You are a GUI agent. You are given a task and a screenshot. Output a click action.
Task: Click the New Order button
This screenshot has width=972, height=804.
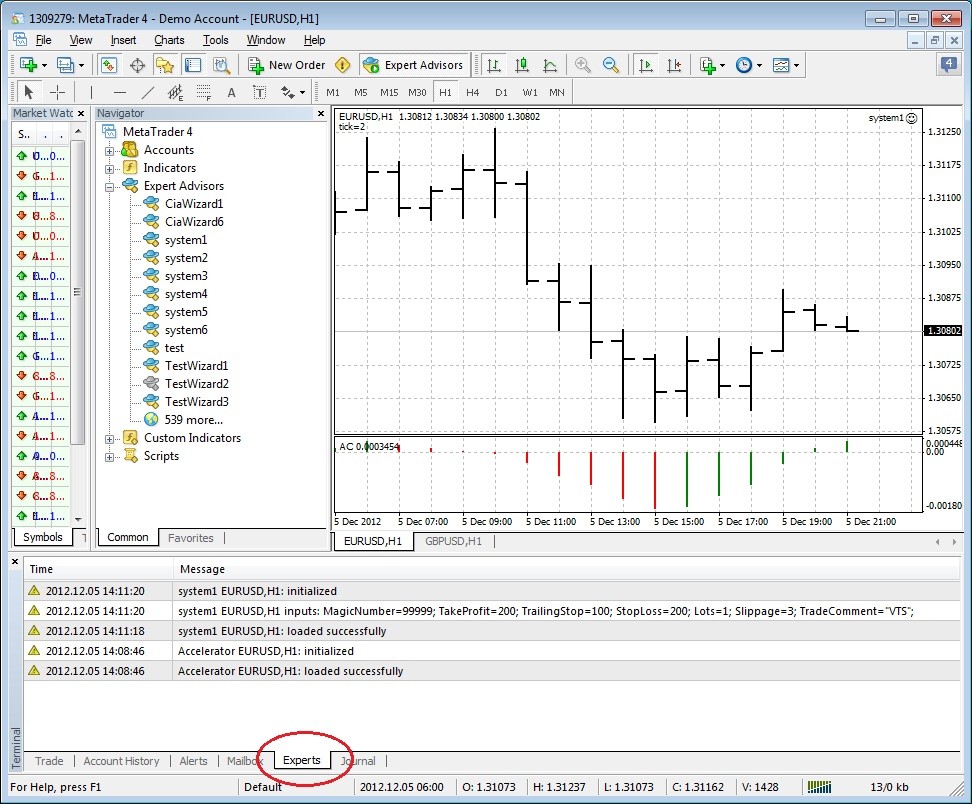[x=286, y=65]
